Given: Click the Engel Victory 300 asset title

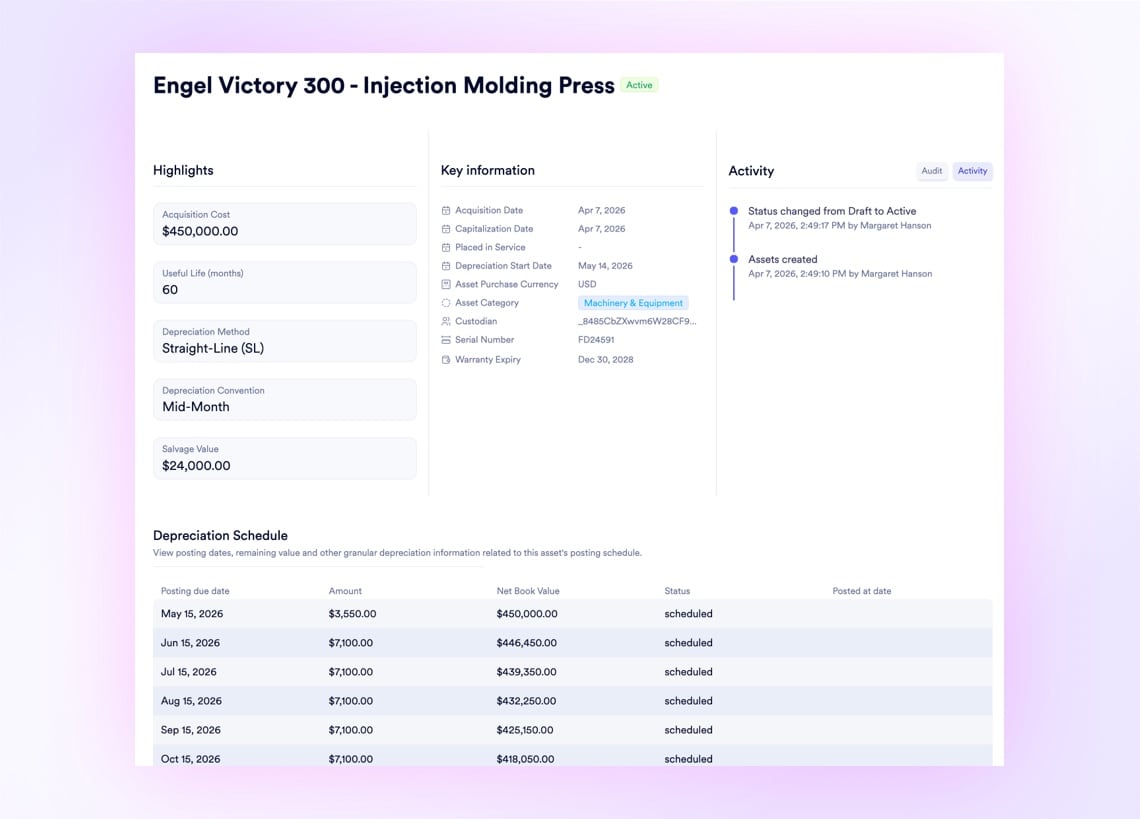Looking at the screenshot, I should (x=384, y=85).
